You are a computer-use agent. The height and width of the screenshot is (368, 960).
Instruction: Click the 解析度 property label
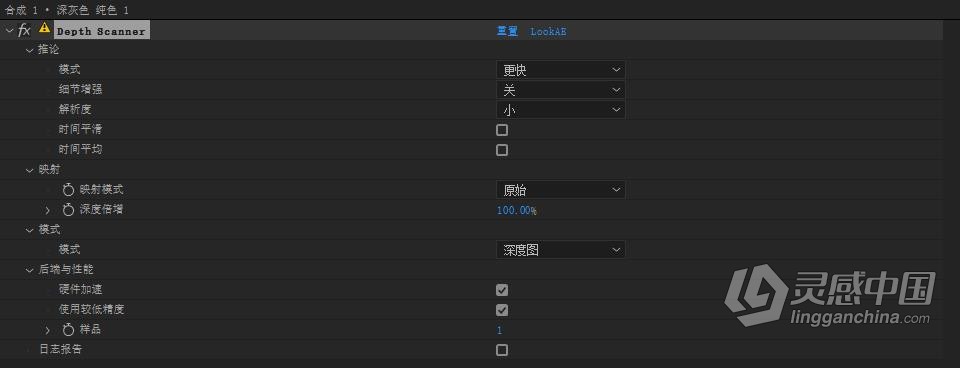(75, 110)
